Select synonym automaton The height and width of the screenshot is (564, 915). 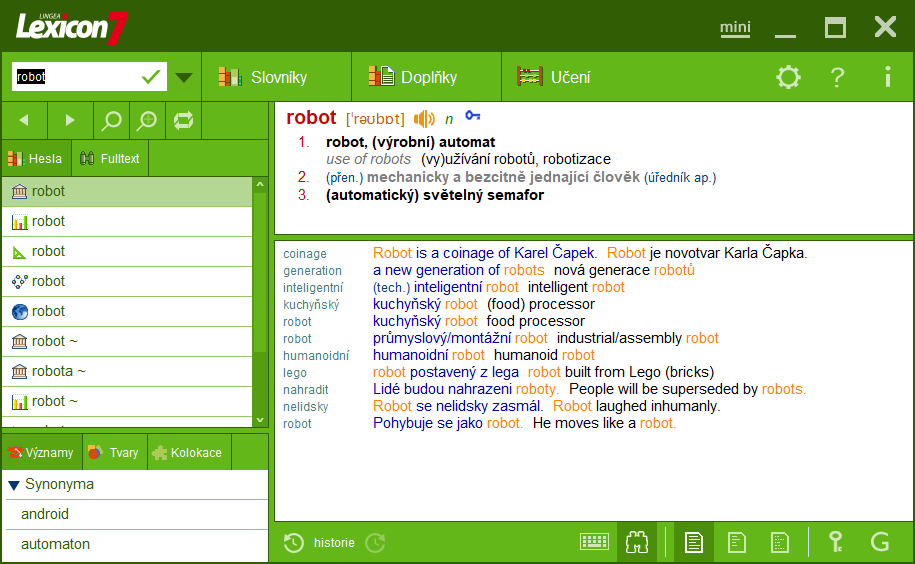click(55, 544)
